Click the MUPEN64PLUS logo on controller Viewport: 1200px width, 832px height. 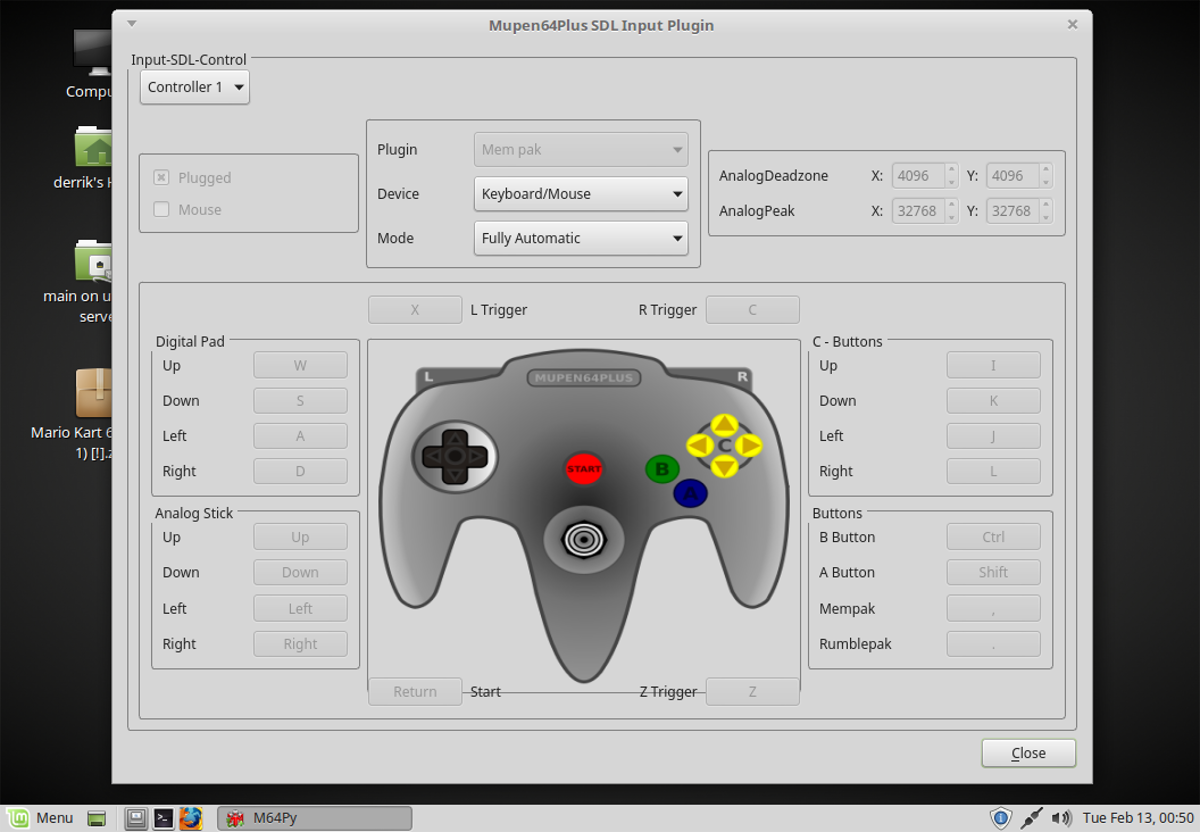(x=584, y=378)
